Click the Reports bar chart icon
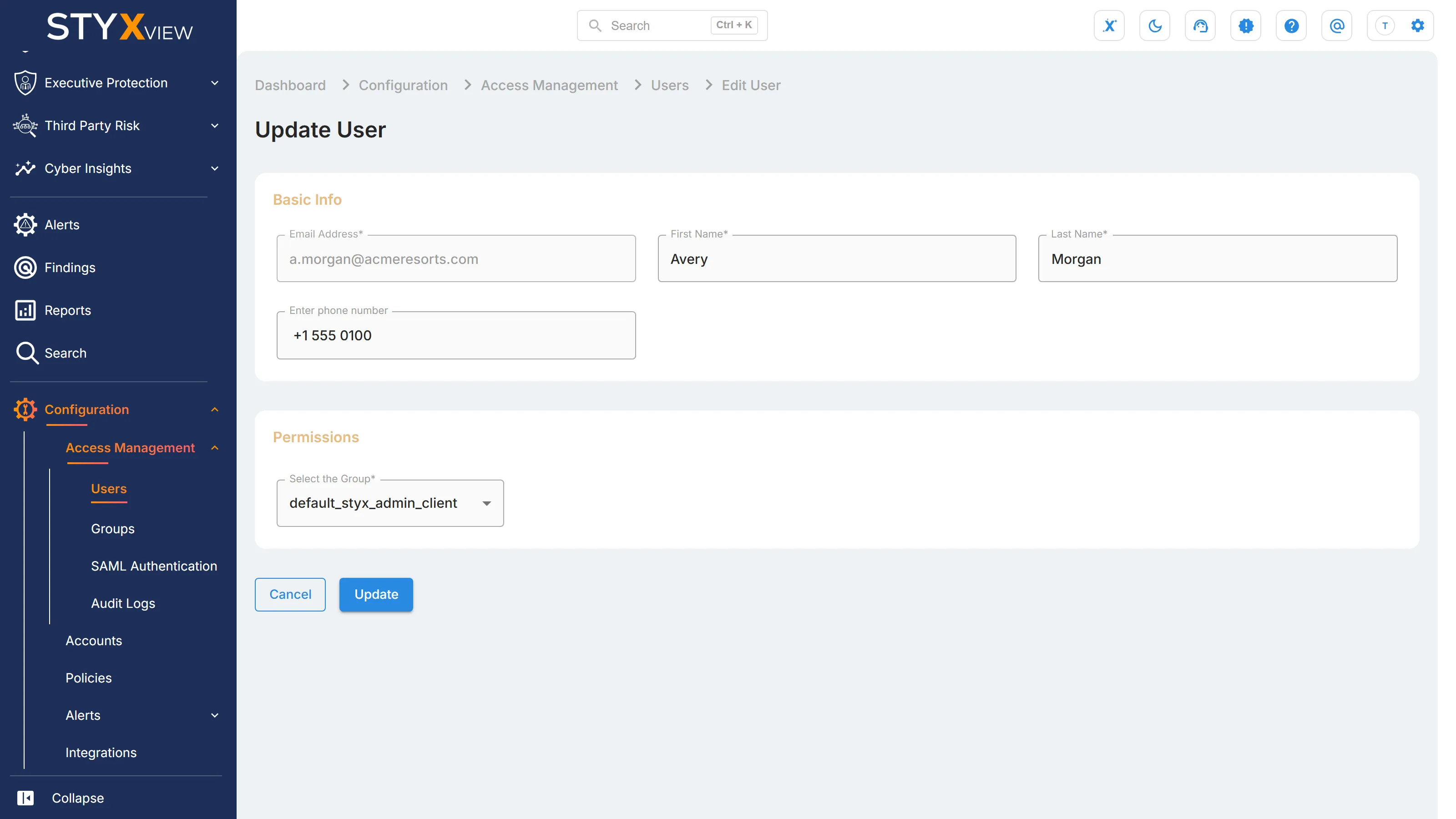The height and width of the screenshot is (819, 1456). pos(25,310)
